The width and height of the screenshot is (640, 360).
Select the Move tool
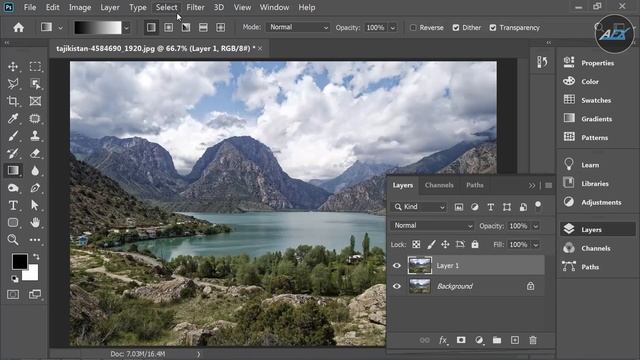point(13,67)
